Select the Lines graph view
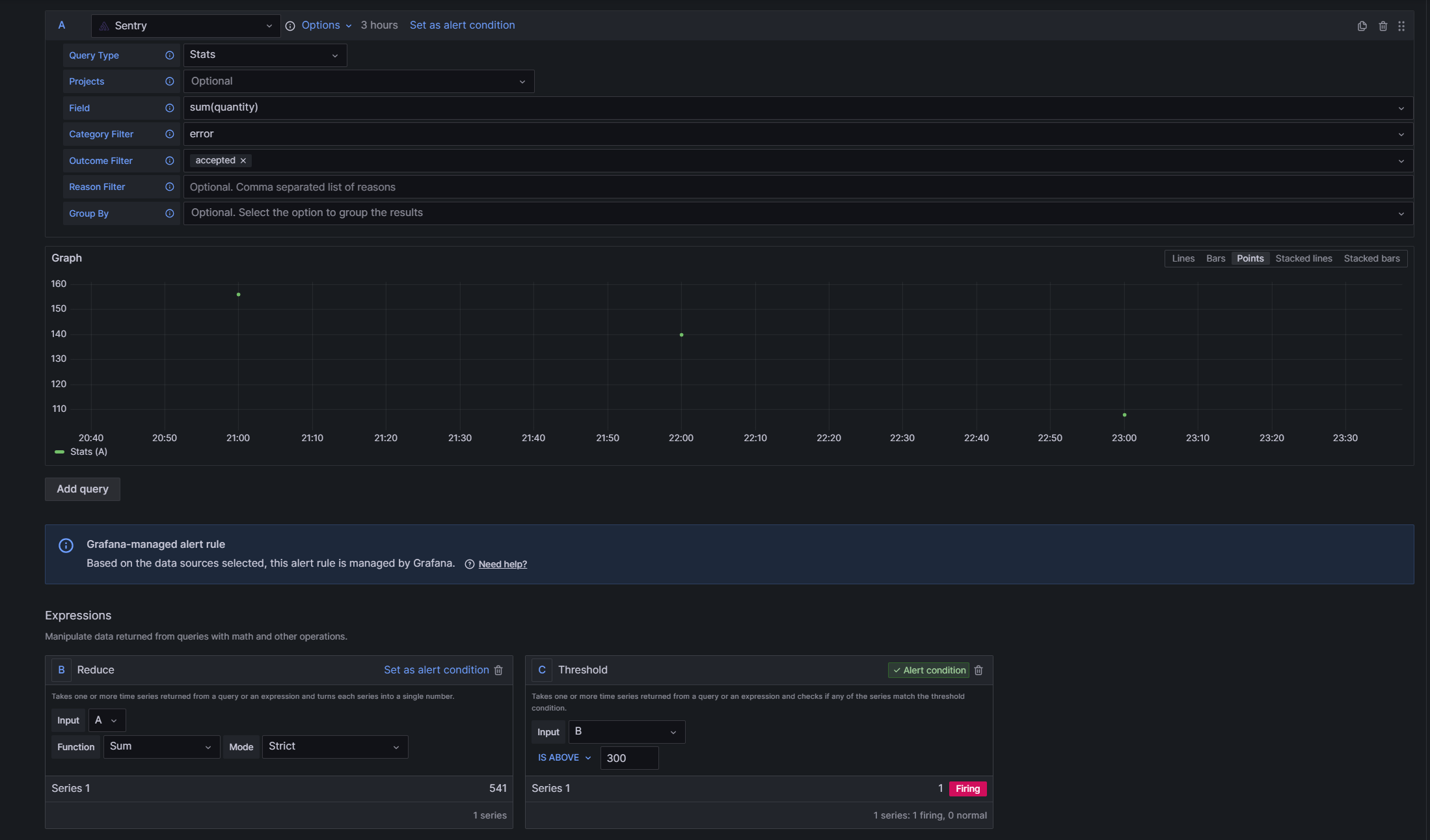 tap(1183, 258)
